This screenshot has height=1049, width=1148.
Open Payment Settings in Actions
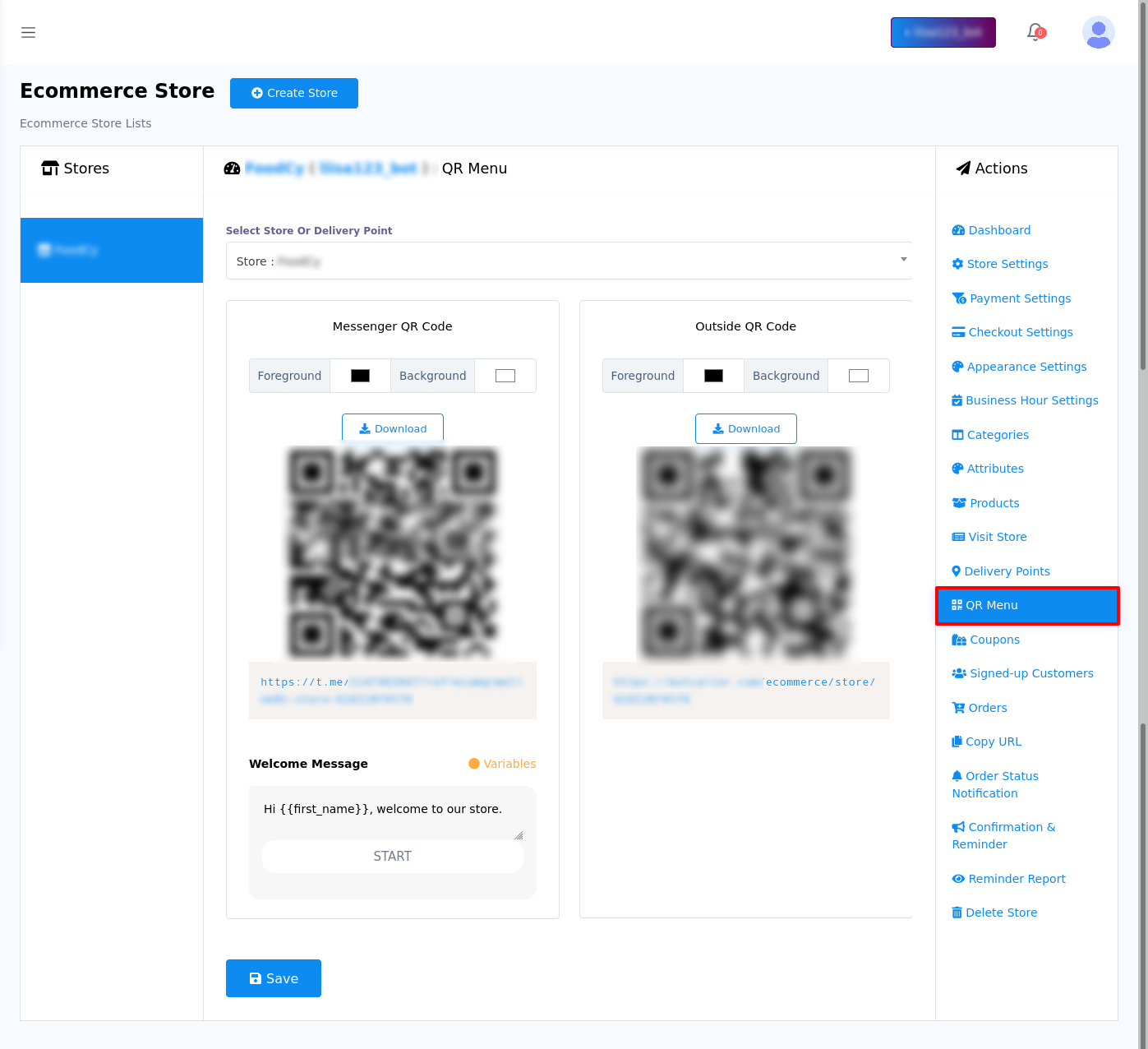[x=1012, y=298]
